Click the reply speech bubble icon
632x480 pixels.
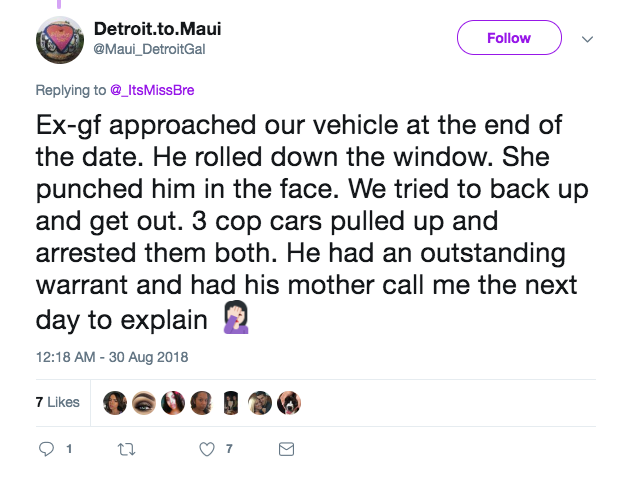tap(46, 449)
